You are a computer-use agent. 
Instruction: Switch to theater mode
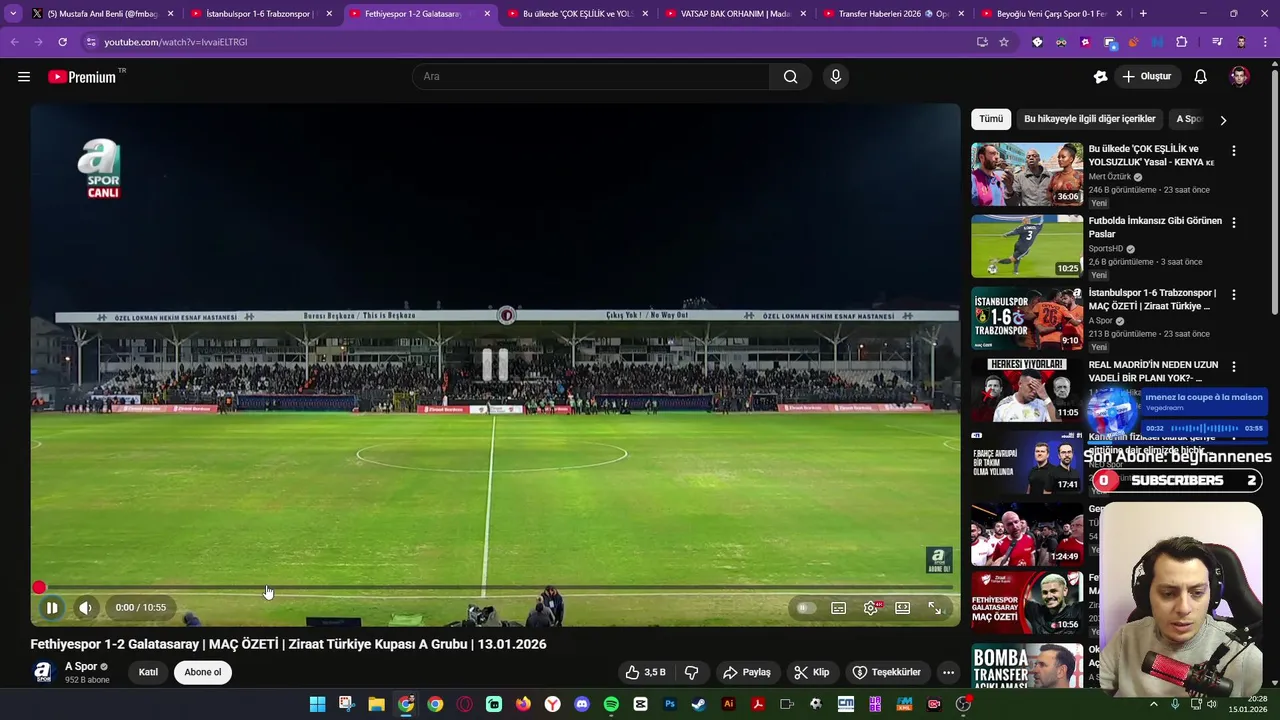[903, 608]
